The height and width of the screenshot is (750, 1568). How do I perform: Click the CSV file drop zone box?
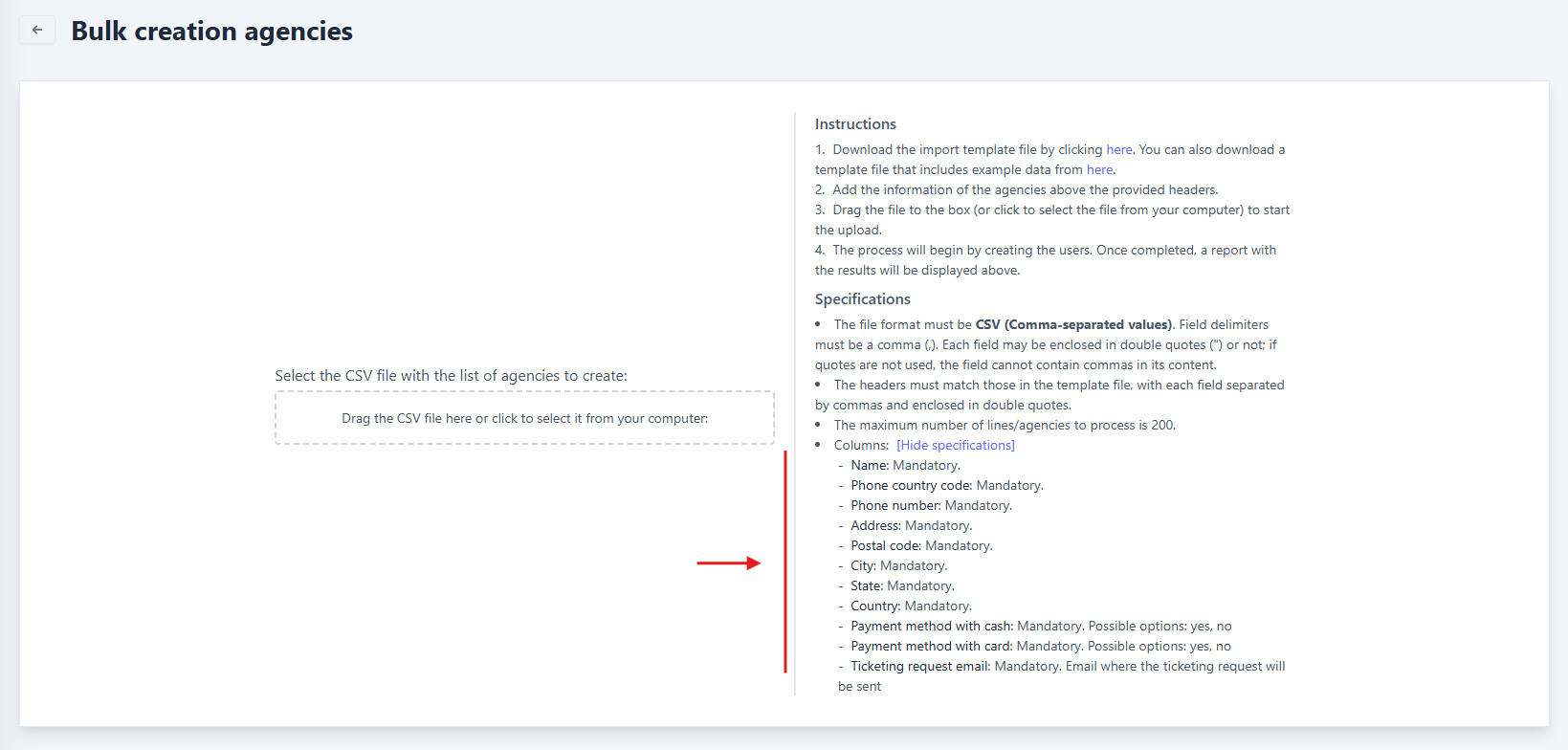tap(524, 418)
